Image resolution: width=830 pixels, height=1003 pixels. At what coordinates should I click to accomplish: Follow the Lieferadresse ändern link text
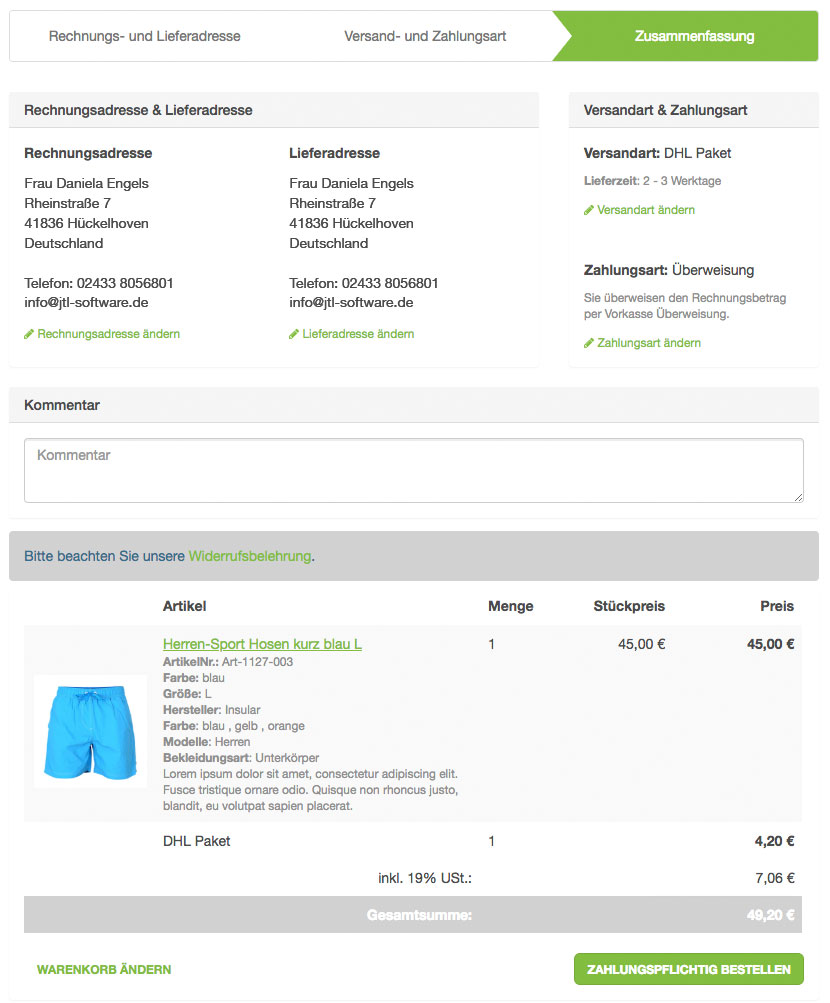tap(358, 334)
